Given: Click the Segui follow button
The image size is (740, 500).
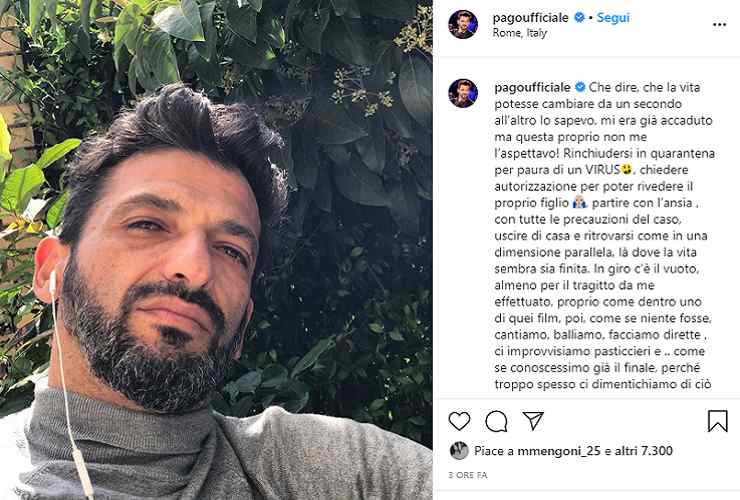Looking at the screenshot, I should 613,17.
